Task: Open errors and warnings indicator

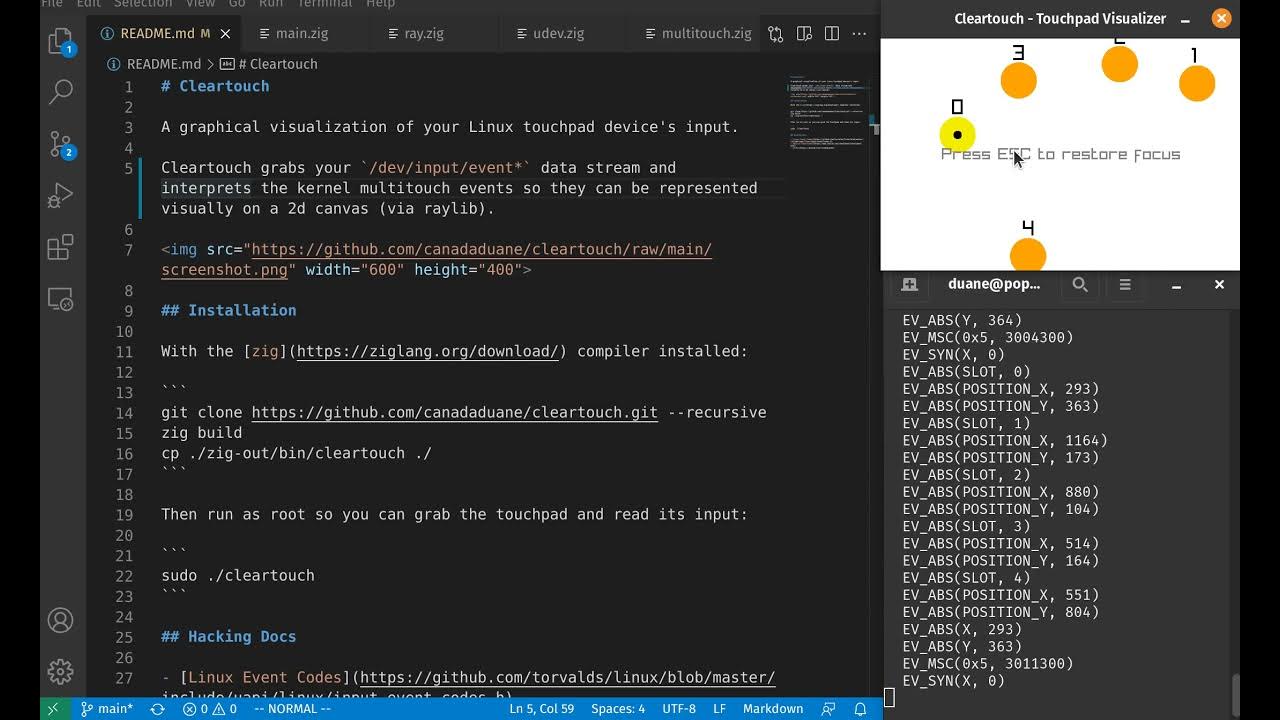Action: [x=210, y=709]
